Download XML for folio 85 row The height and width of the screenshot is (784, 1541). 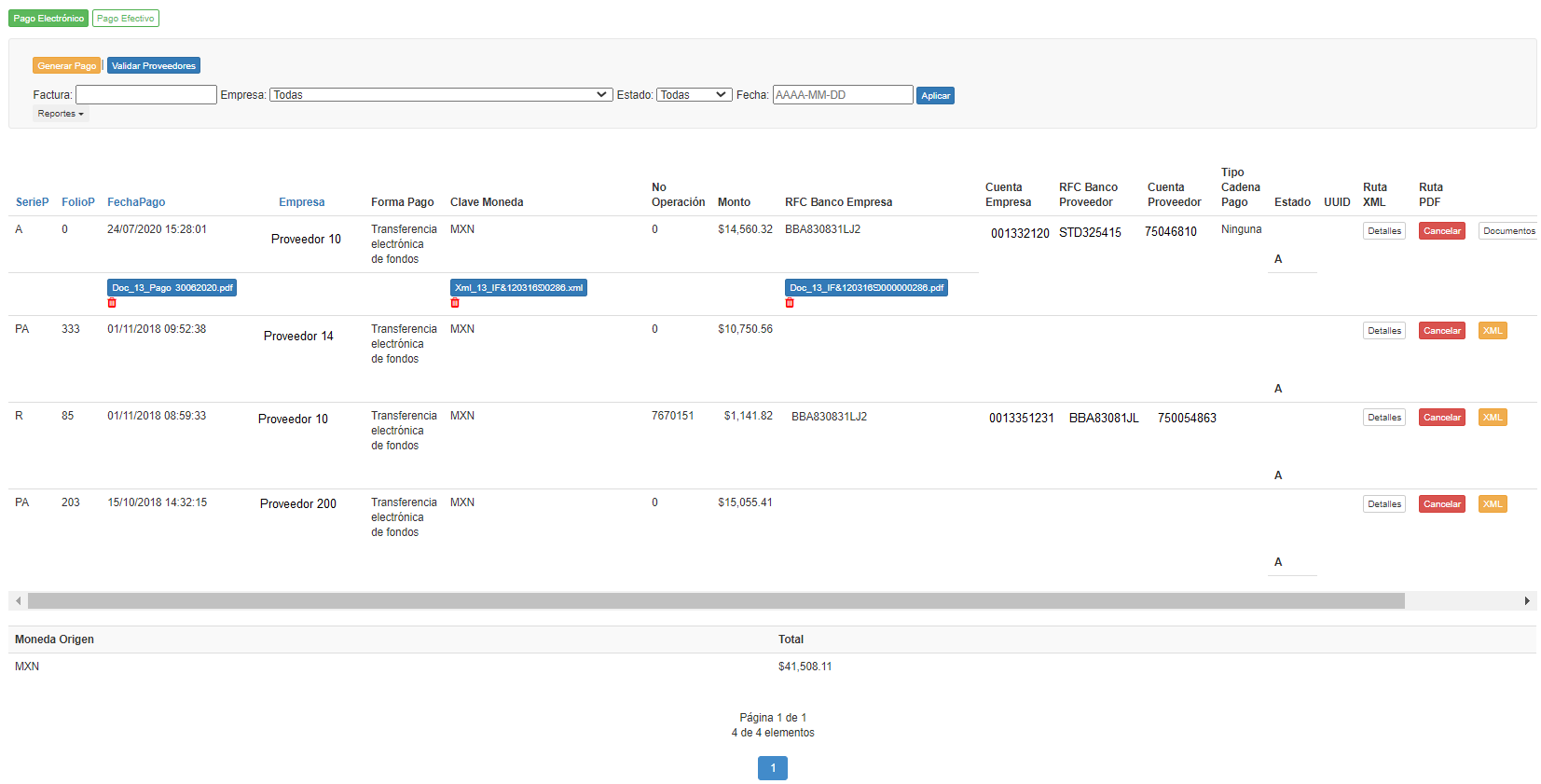point(1493,418)
